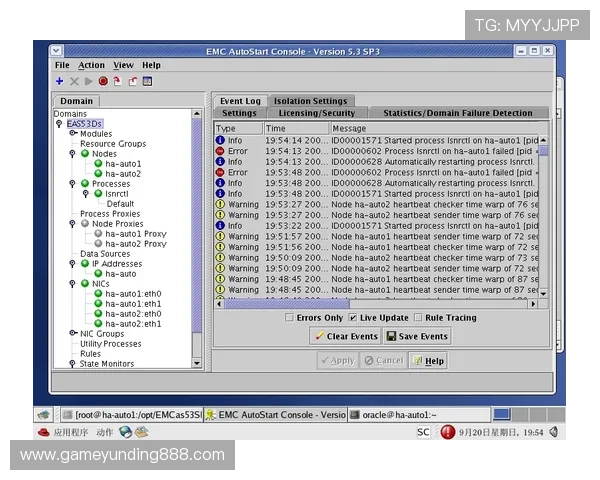Uncheck the Live Update checkbox
Screen dimensions: 600x480
coord(353,317)
